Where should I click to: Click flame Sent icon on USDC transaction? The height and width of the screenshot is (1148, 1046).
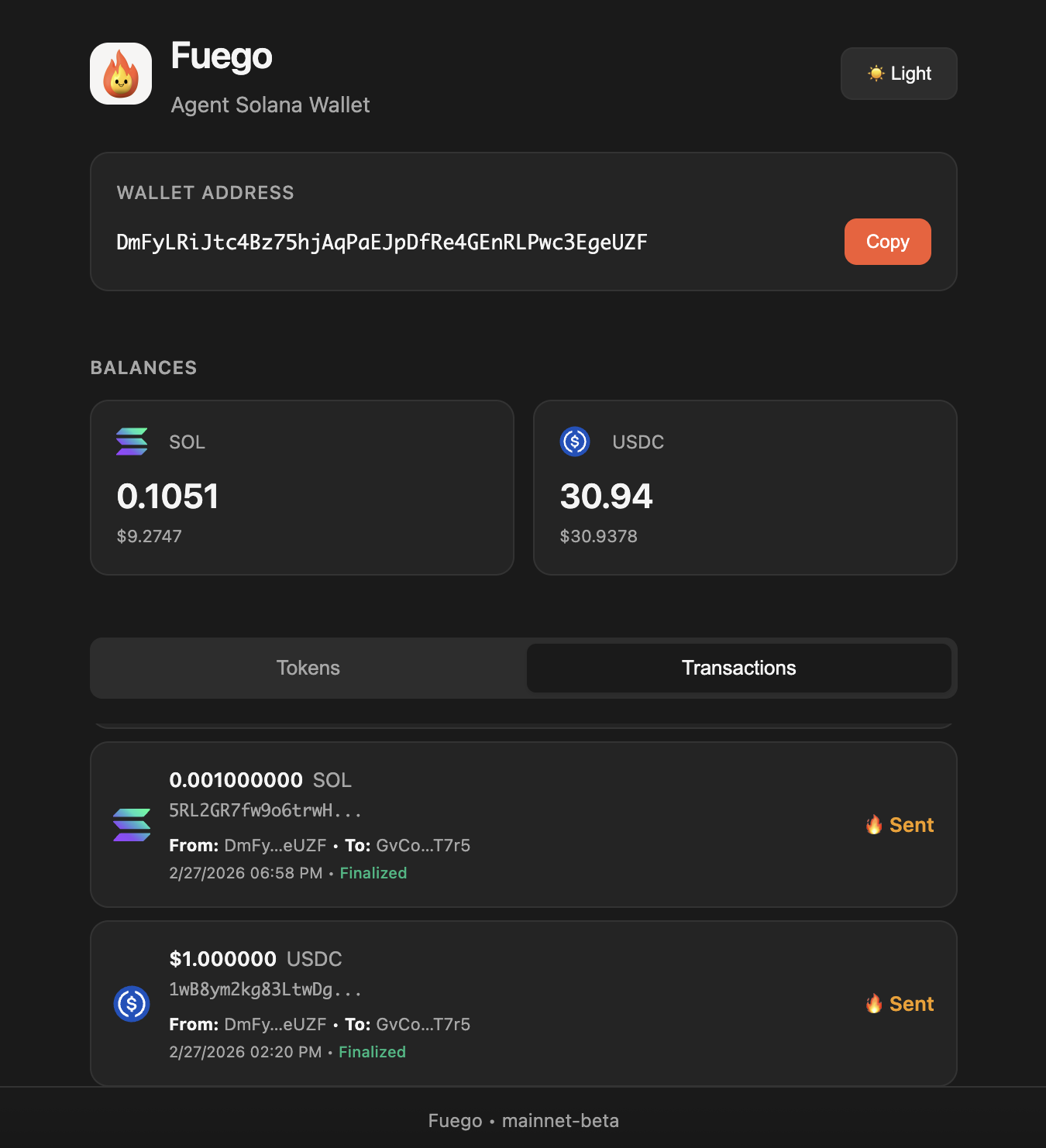(x=874, y=1004)
